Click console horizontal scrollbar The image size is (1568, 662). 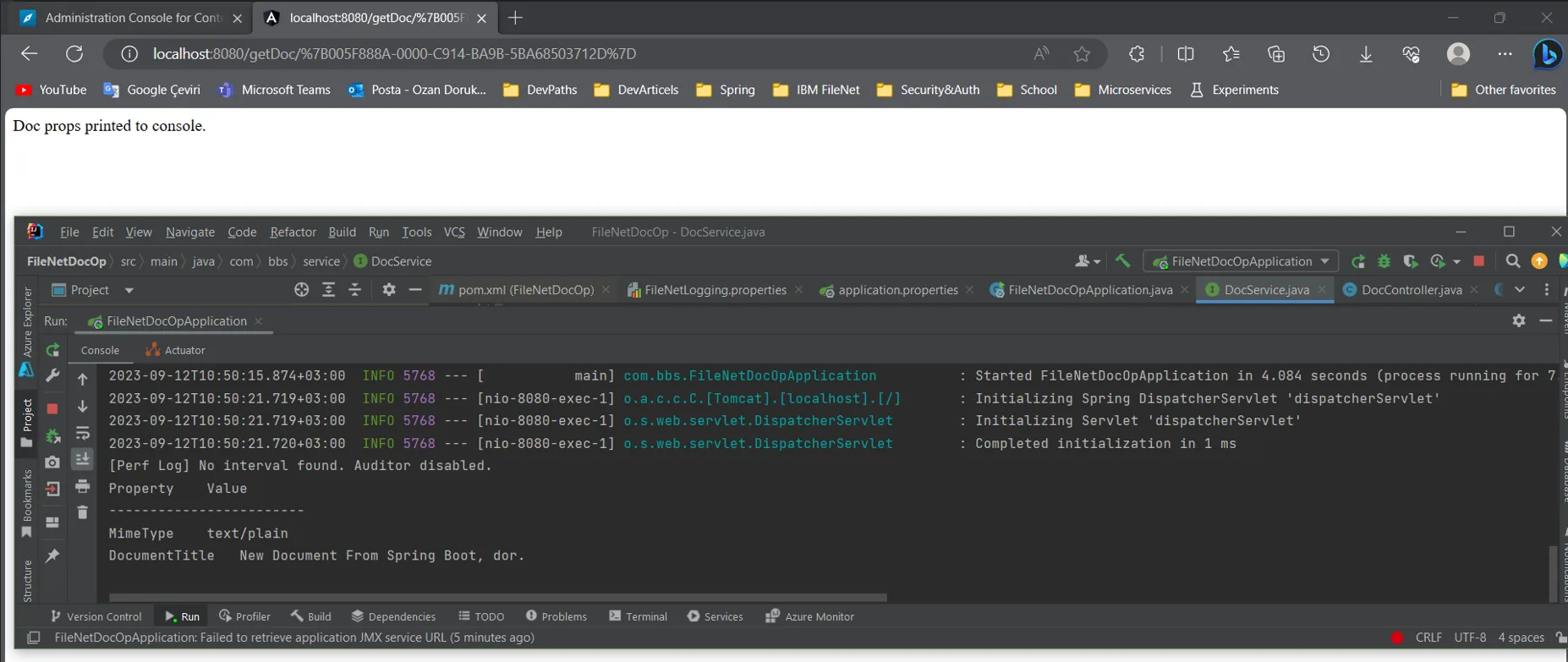498,597
